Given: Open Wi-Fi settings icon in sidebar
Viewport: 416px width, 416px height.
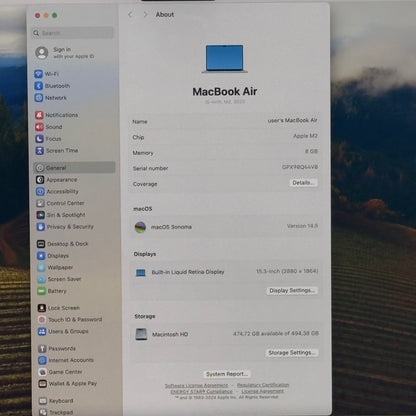Looking at the screenshot, I should [x=38, y=74].
